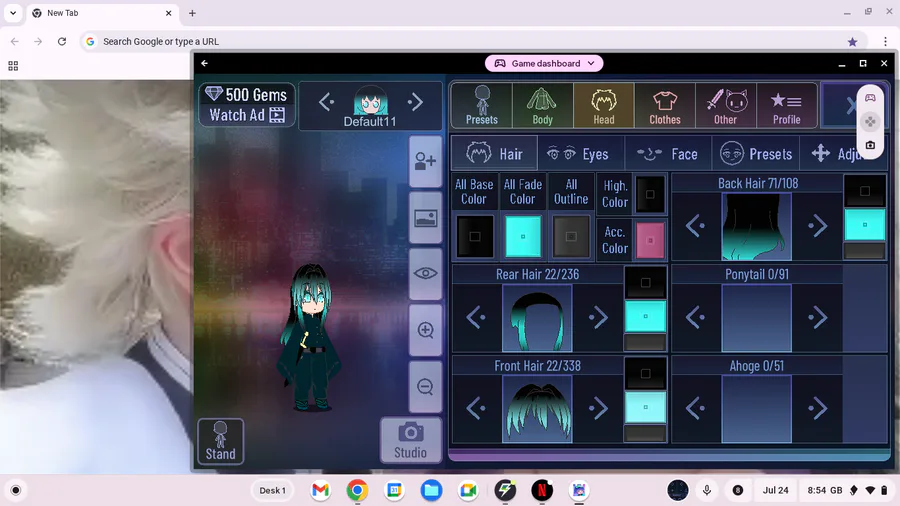
Task: Go to next Back Hair style
Action: click(818, 226)
